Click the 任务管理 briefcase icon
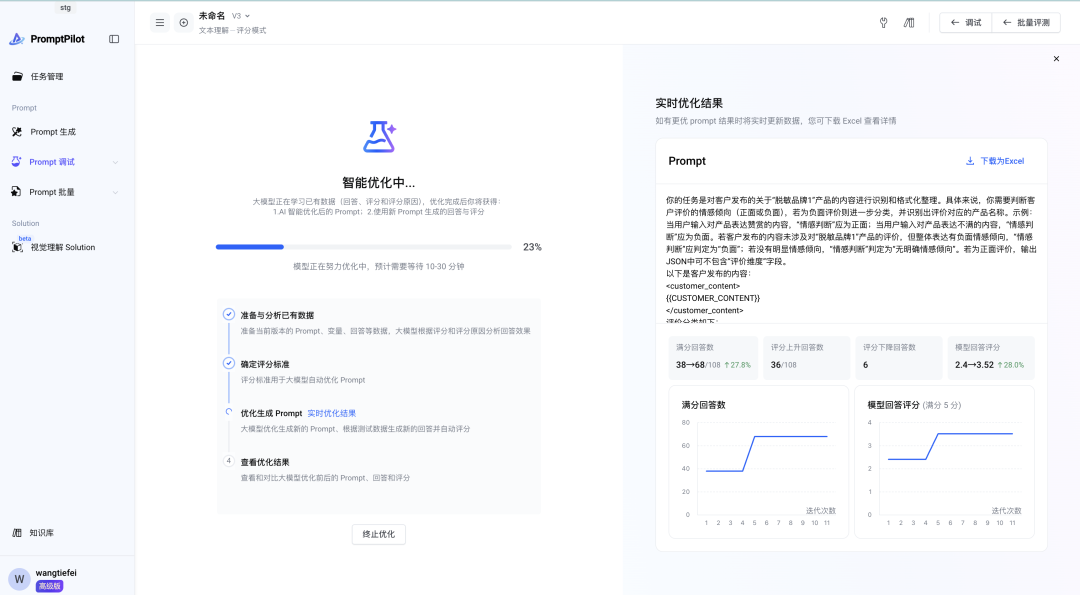The width and height of the screenshot is (1080, 595). tap(17, 76)
